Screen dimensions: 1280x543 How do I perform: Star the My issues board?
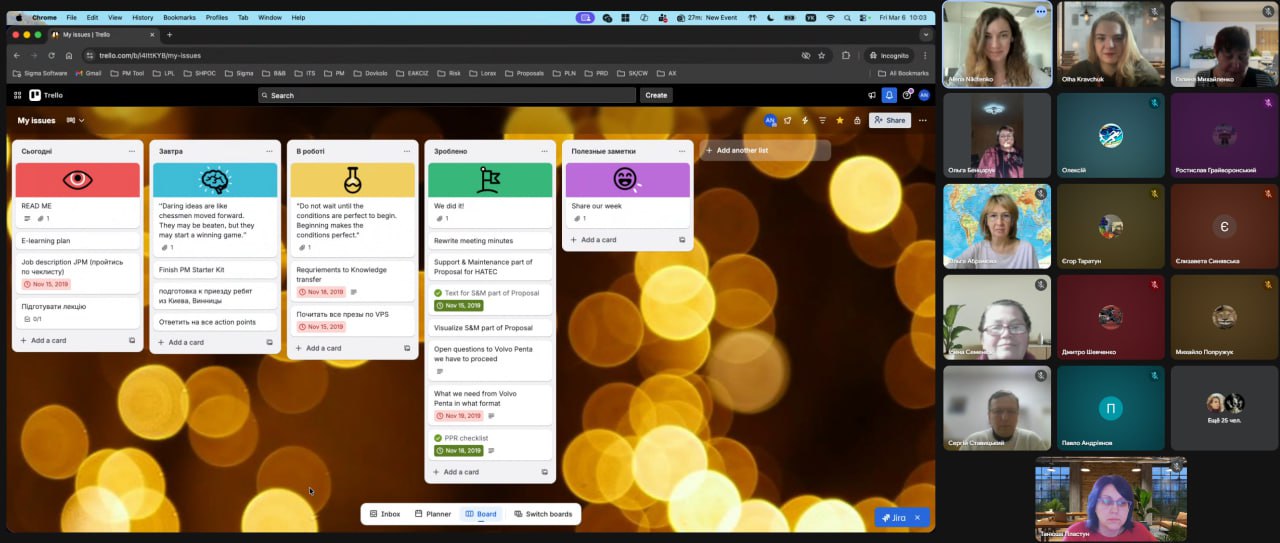pos(840,120)
